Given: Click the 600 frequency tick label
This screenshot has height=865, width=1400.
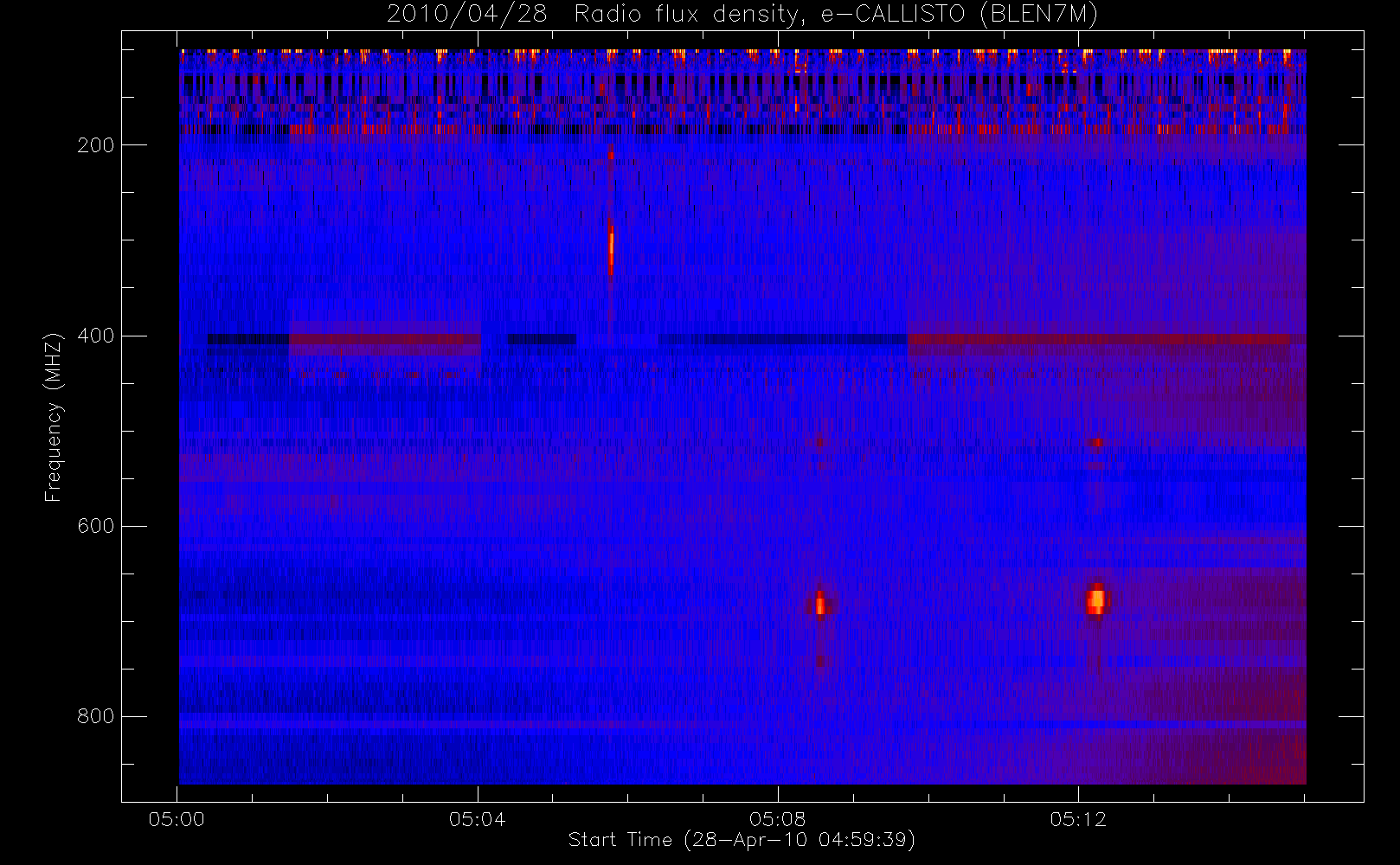Looking at the screenshot, I should click(x=96, y=526).
